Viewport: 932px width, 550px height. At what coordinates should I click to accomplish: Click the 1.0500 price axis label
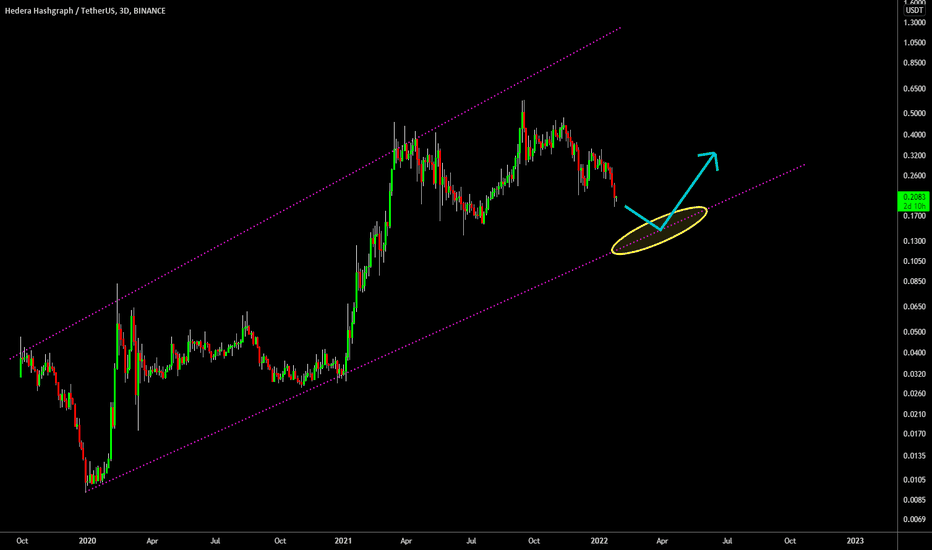[x=914, y=43]
